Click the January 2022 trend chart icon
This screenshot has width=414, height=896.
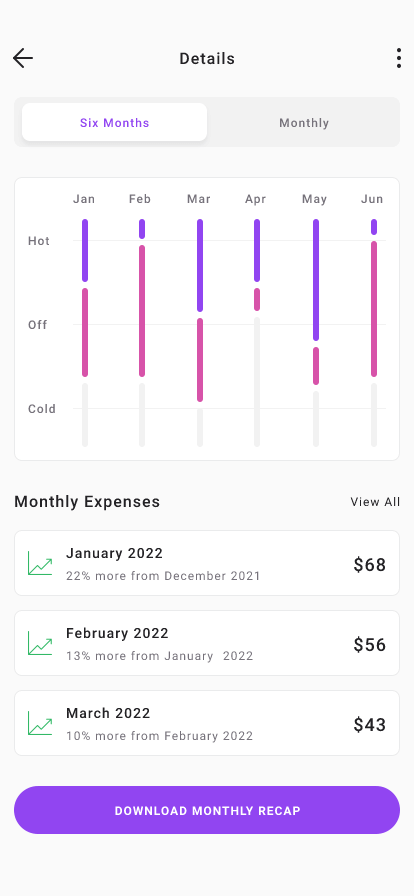(x=40, y=563)
